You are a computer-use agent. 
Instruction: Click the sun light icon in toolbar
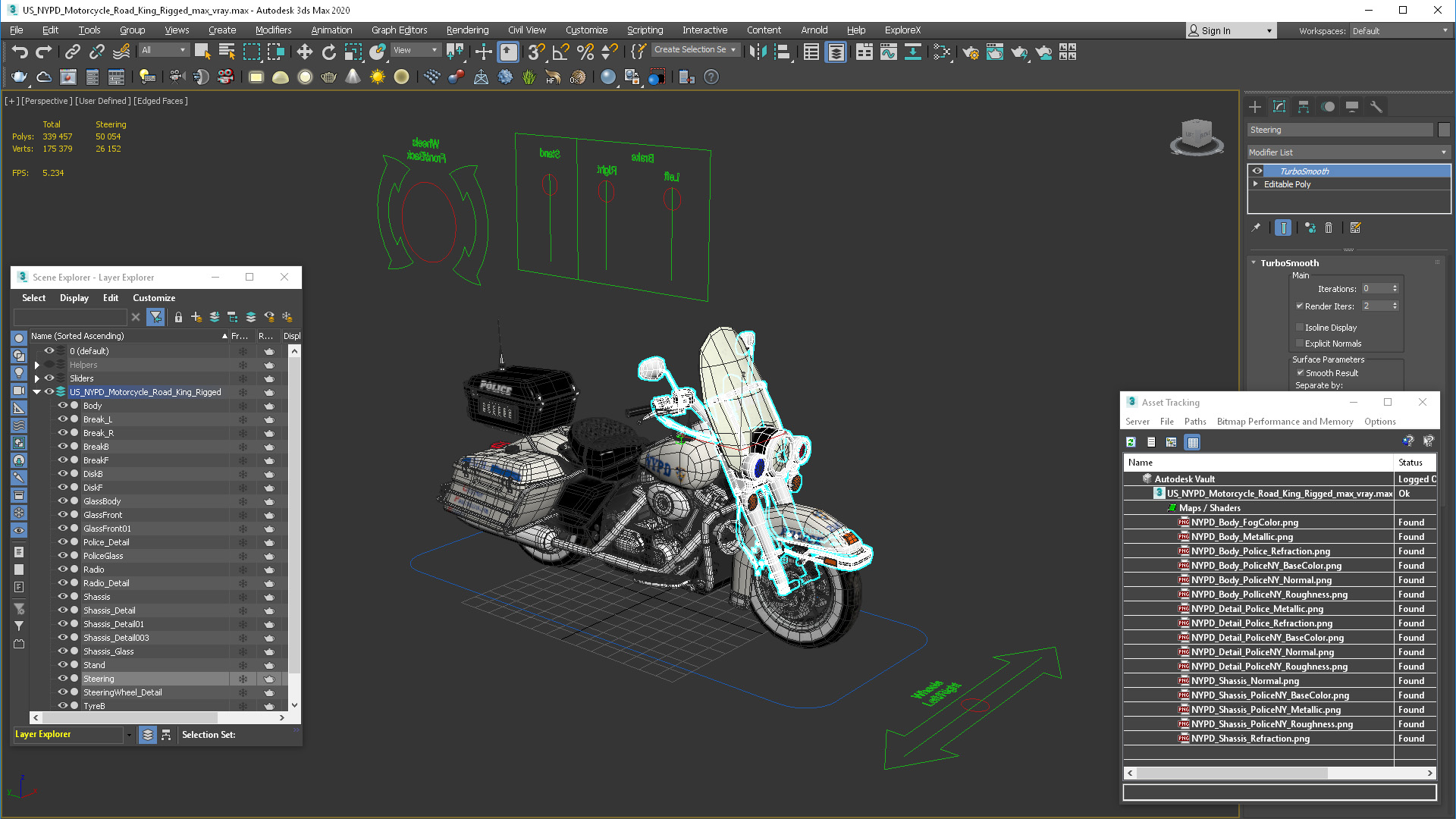[377, 77]
